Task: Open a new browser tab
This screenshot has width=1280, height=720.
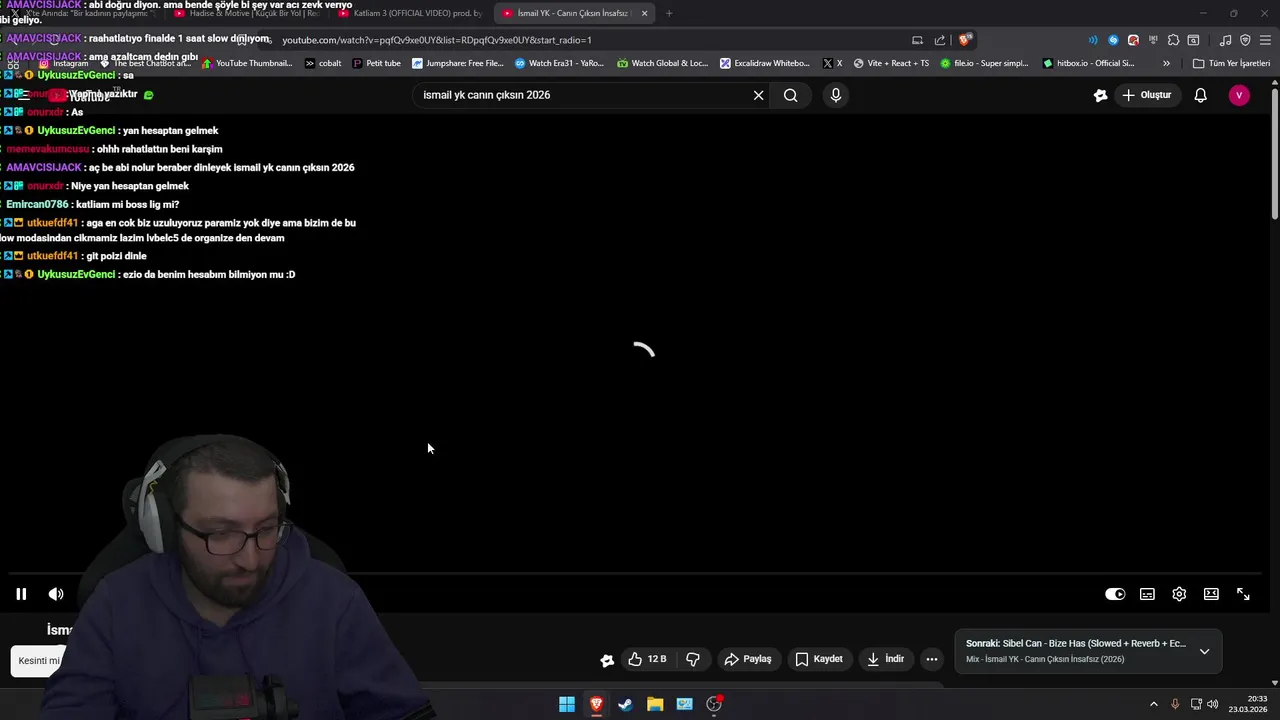Action: coord(669,13)
